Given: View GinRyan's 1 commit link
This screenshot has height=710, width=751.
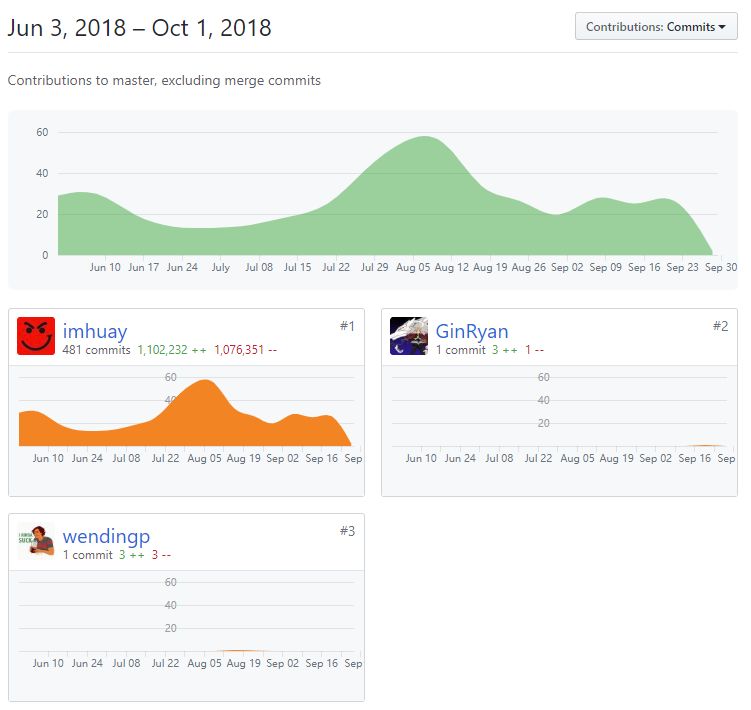Looking at the screenshot, I should (x=461, y=350).
